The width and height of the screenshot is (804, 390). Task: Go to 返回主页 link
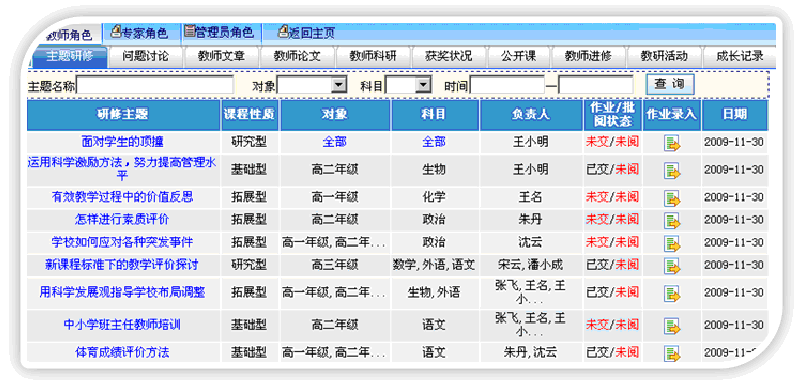tap(306, 33)
